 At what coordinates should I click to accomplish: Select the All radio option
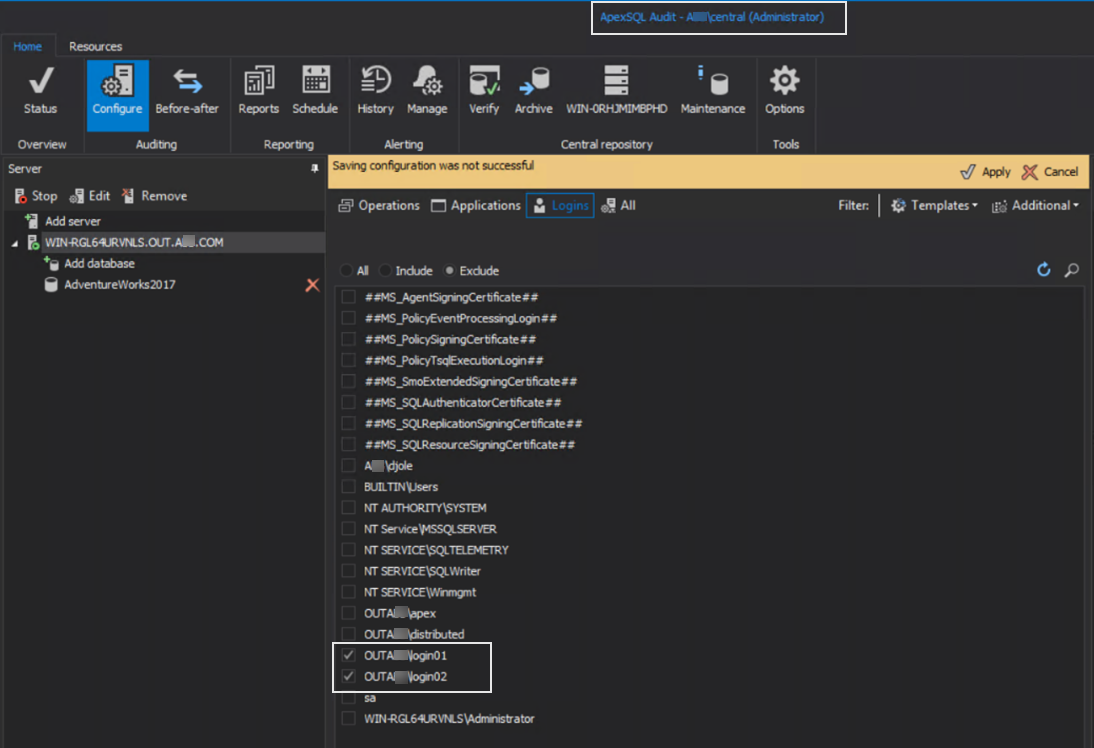click(x=346, y=271)
